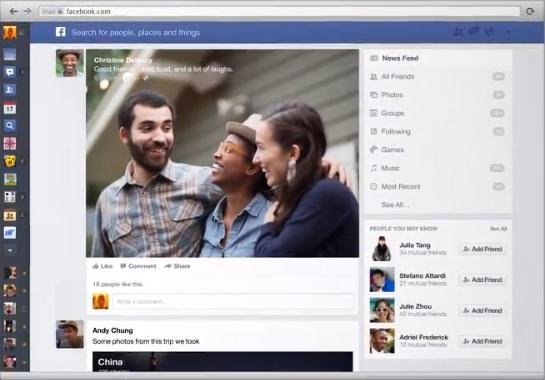Open Adriel Frederick's profile picture
This screenshot has height=380, width=545.
tap(382, 341)
